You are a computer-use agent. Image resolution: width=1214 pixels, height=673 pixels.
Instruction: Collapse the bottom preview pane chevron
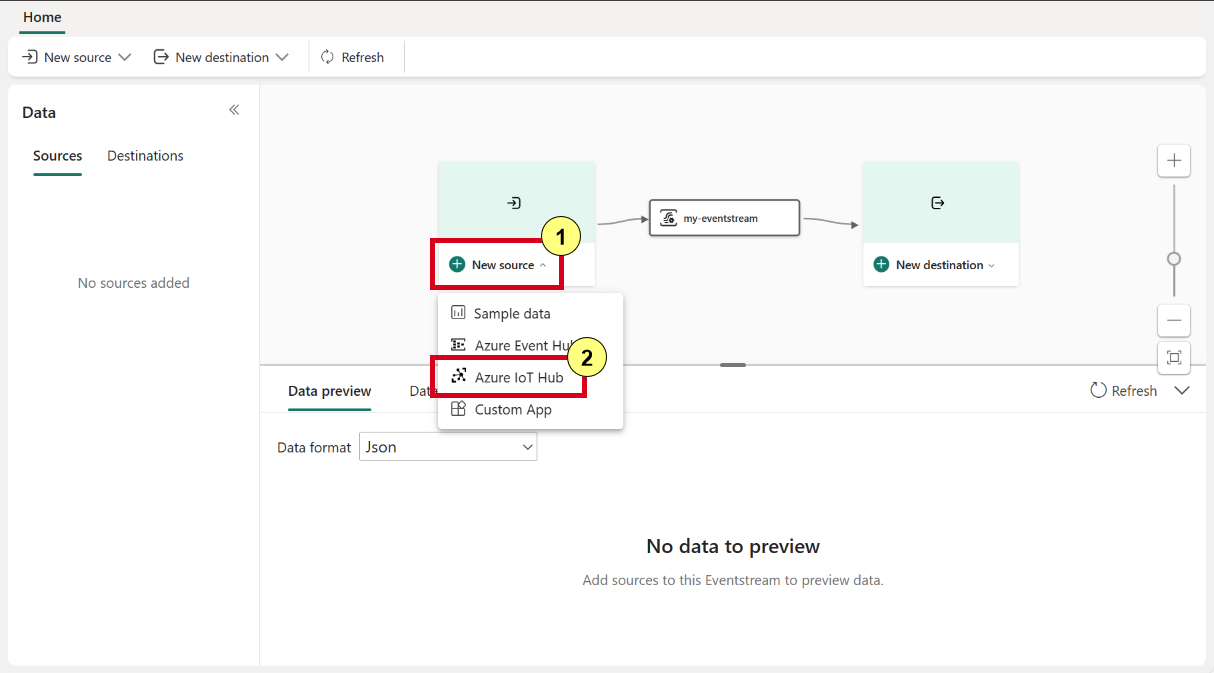point(1182,391)
